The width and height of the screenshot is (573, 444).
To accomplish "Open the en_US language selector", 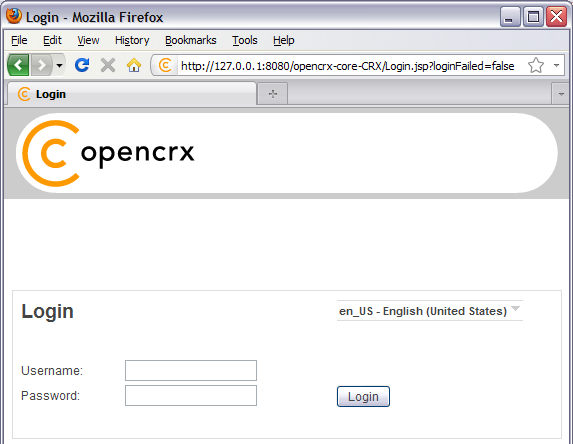I will [x=430, y=311].
